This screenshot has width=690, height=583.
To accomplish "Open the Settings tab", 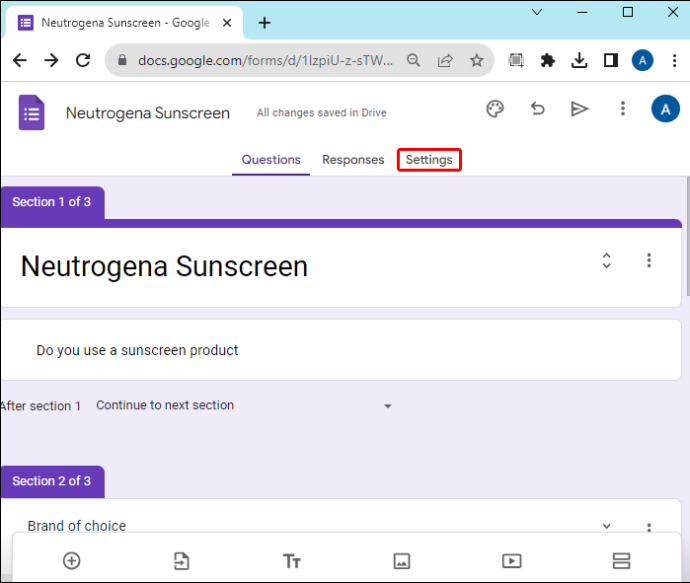I will pyautogui.click(x=429, y=160).
